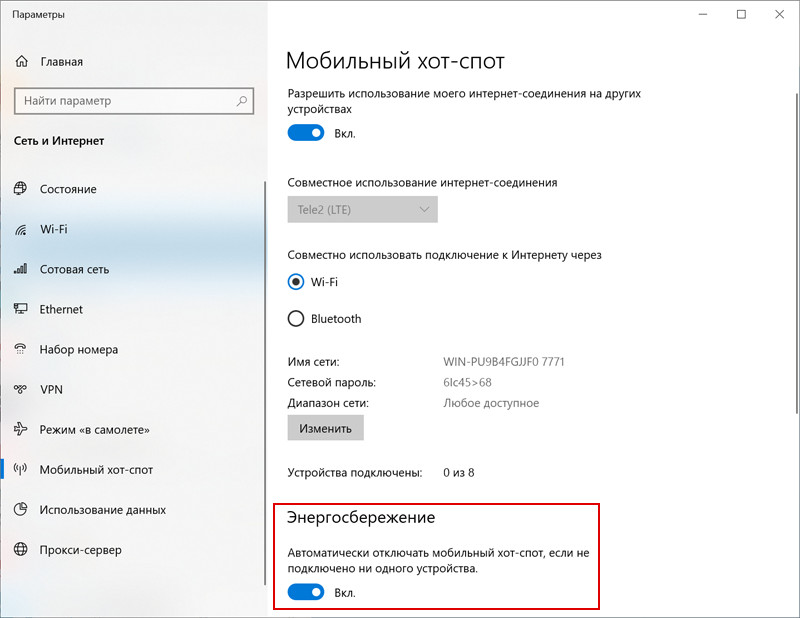Select the Wi-Fi signal icon in sidebar

pos(20,229)
